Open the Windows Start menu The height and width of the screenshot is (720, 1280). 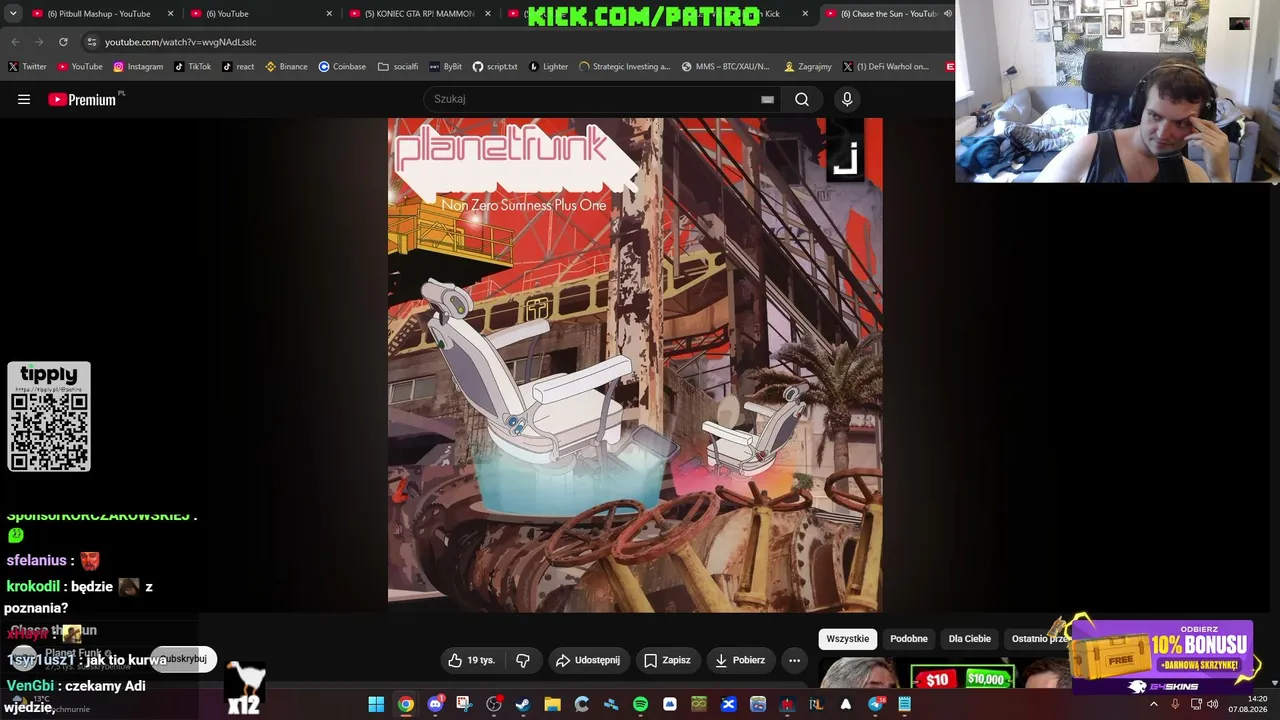(x=376, y=704)
